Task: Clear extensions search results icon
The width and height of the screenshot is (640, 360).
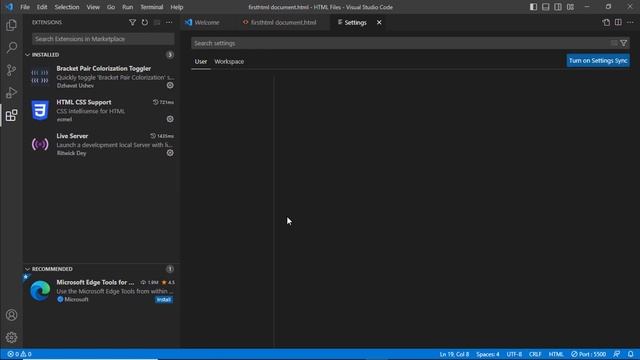Action: [x=157, y=22]
